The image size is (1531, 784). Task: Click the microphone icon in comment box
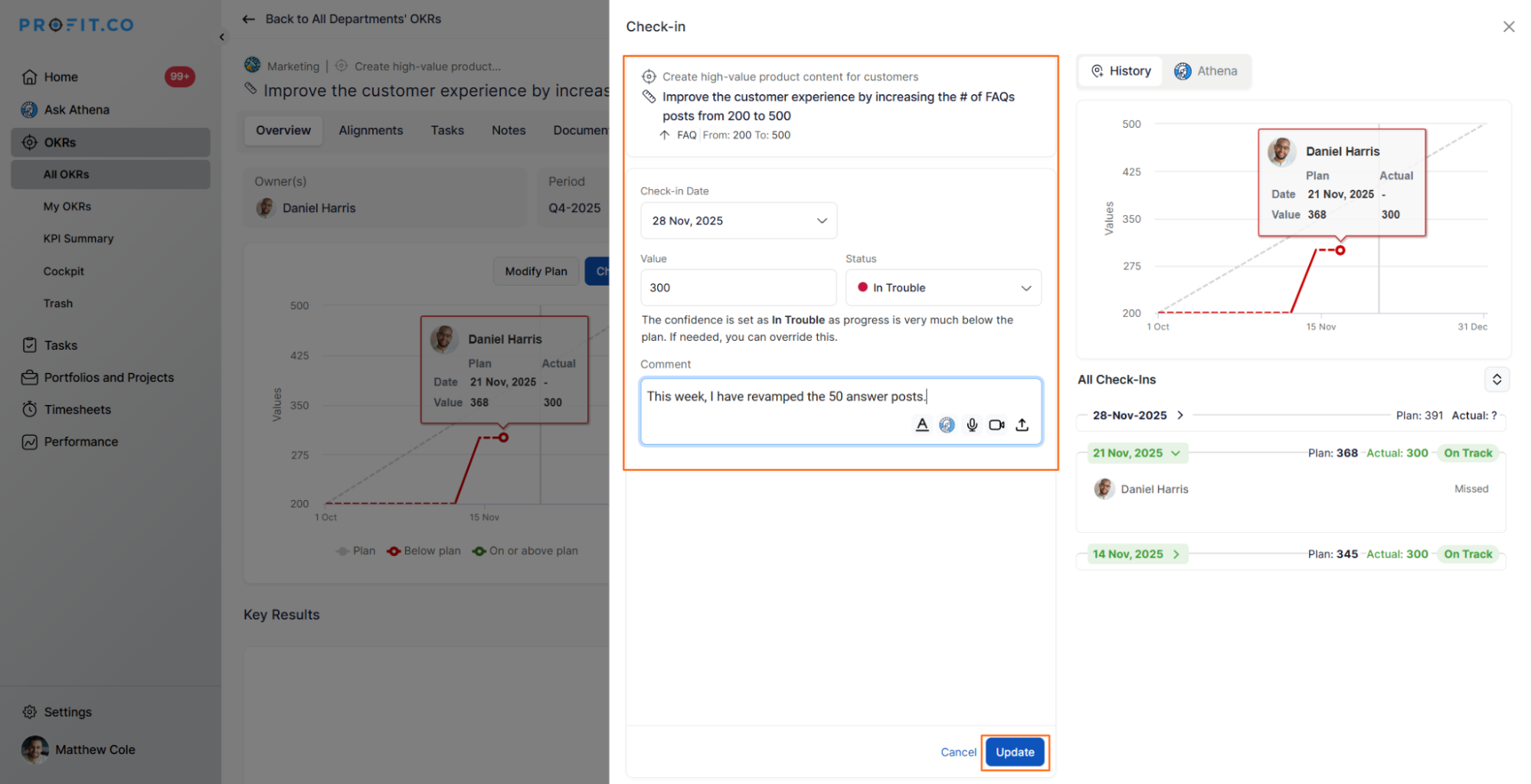click(972, 425)
